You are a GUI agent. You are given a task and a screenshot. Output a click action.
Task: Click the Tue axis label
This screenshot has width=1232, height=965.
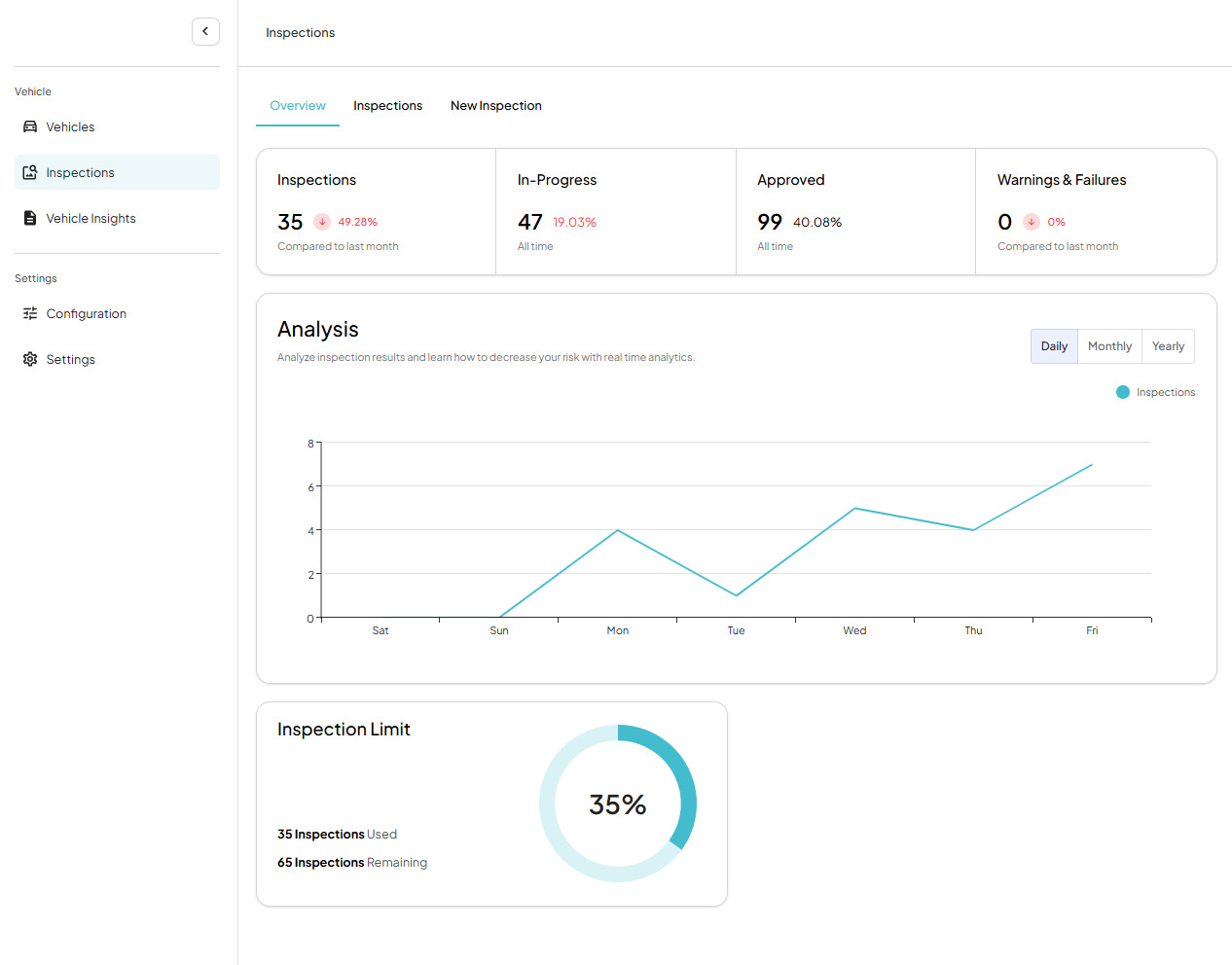[736, 630]
